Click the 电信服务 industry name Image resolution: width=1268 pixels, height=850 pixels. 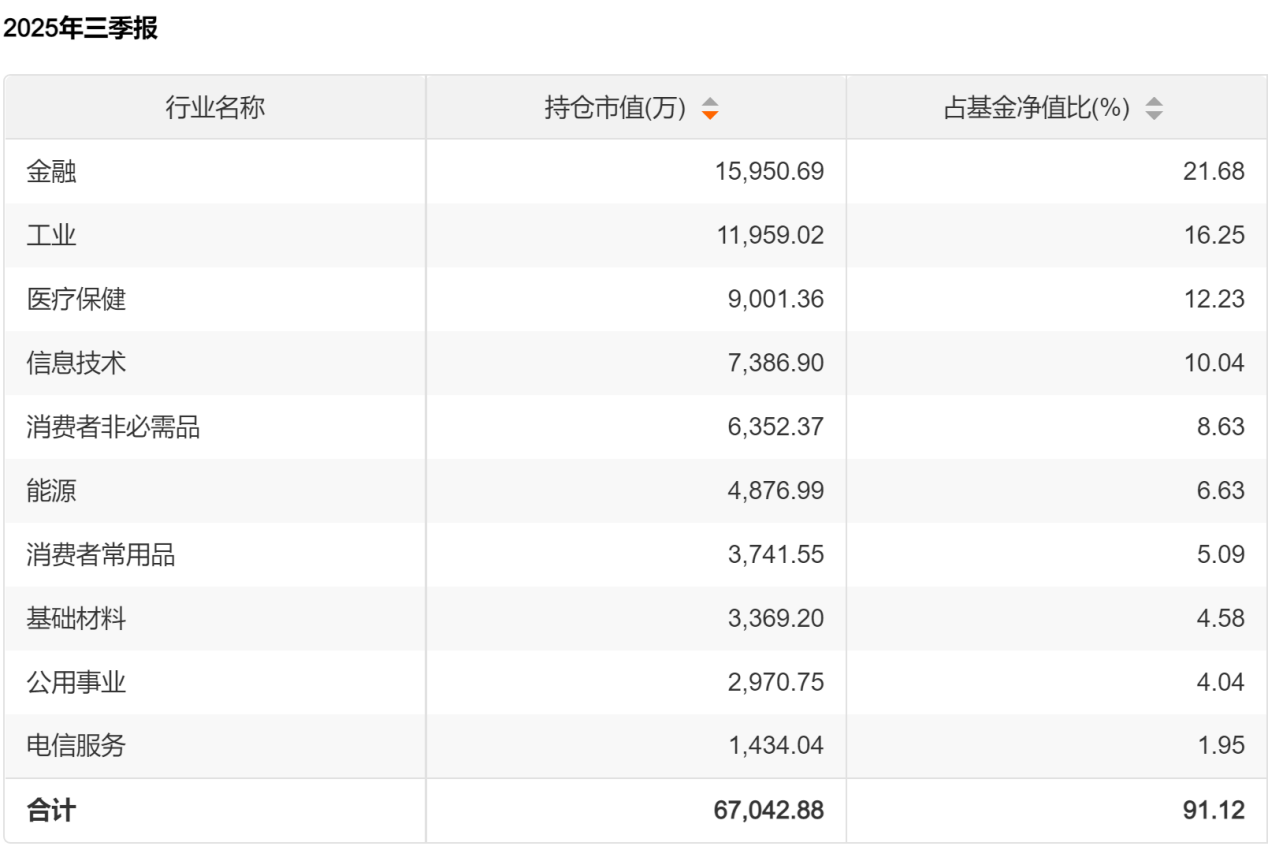pyautogui.click(x=77, y=746)
